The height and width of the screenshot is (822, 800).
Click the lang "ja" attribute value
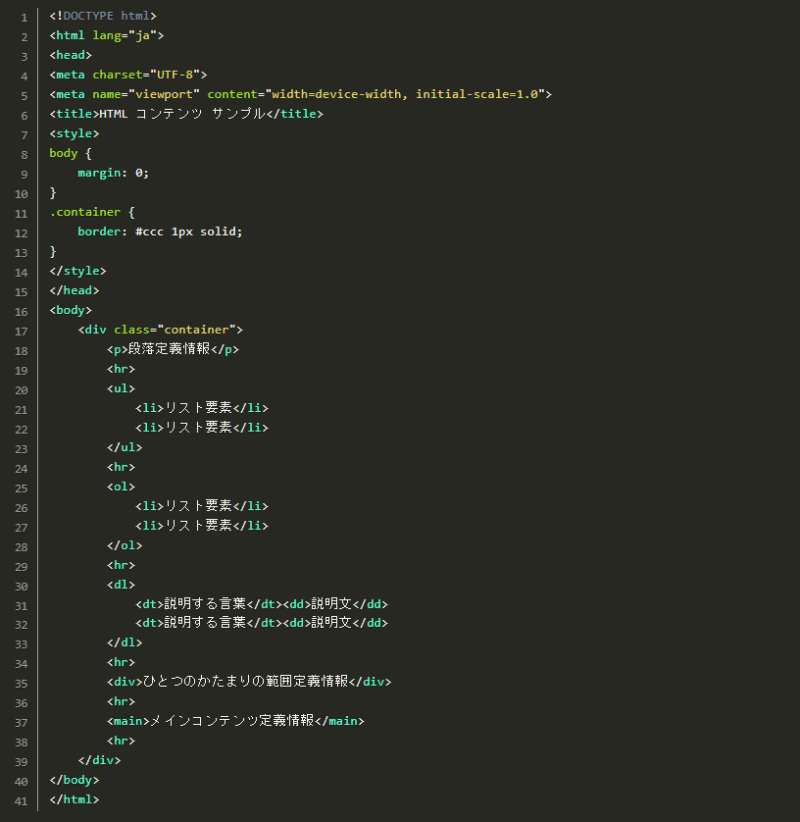(x=146, y=36)
